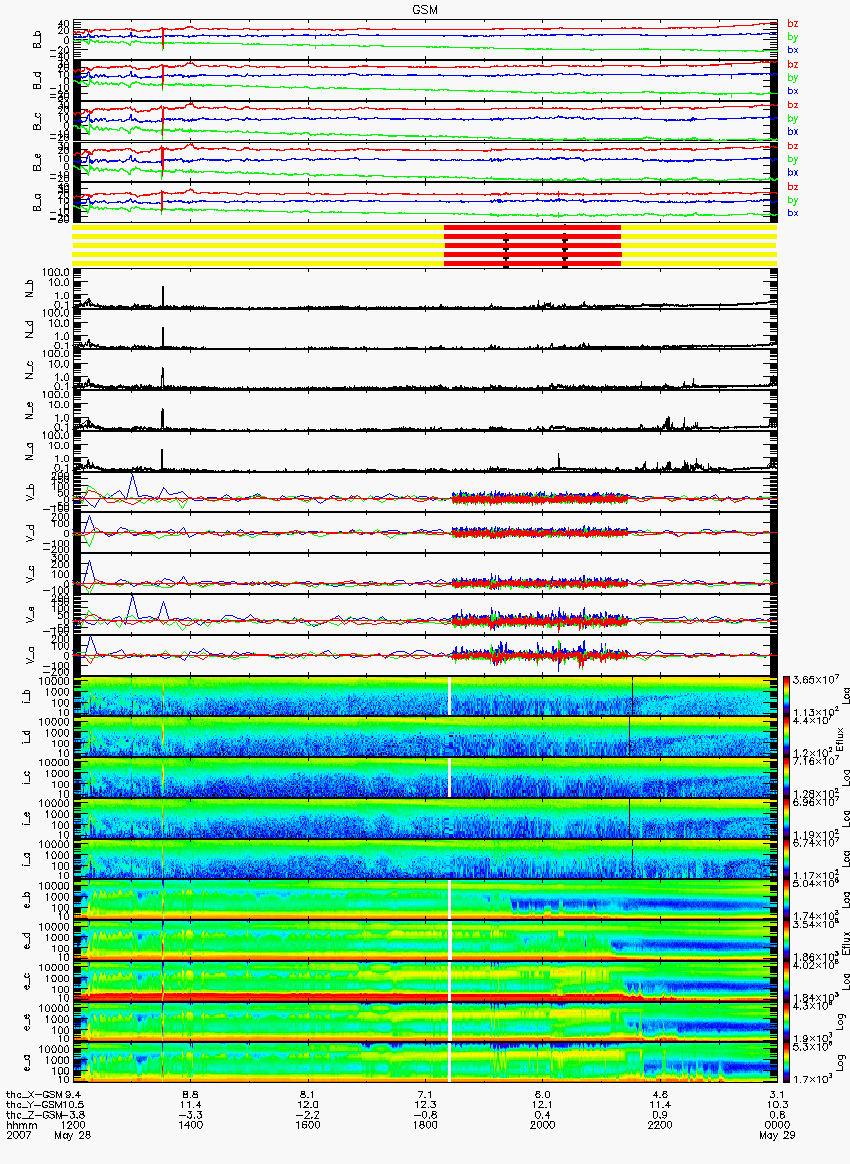Select the B_b panel axis label
Viewport: 850px width, 1164px height.
pyautogui.click(x=38, y=40)
